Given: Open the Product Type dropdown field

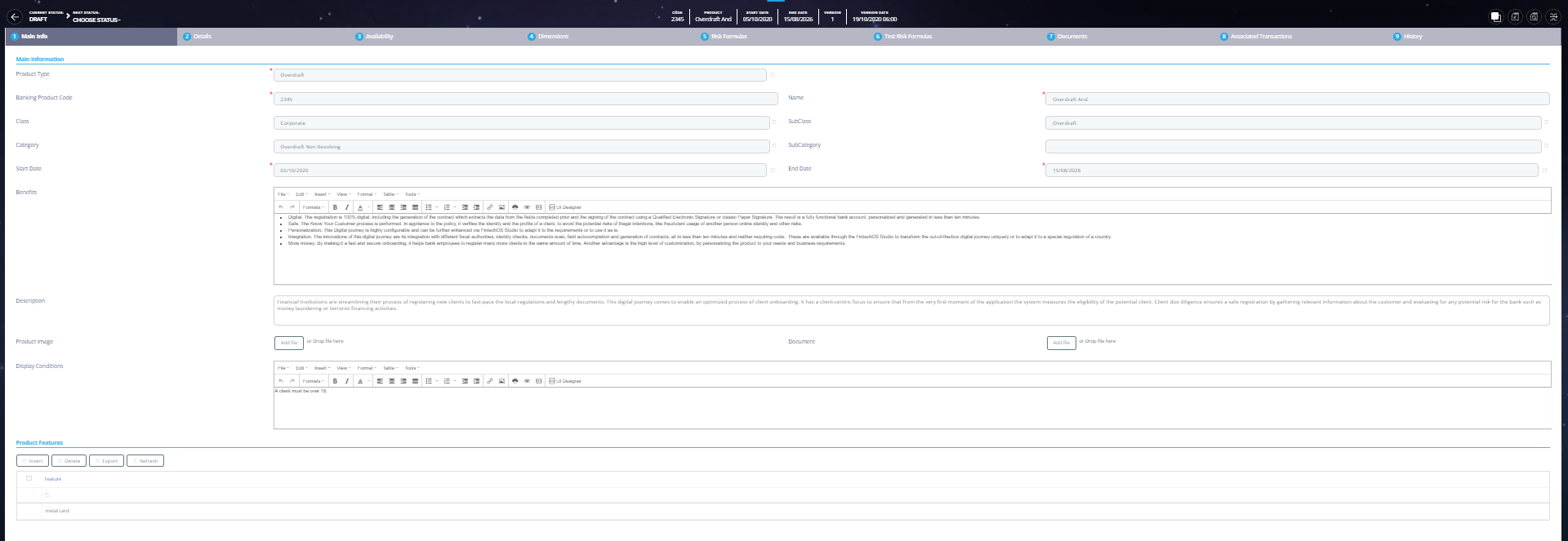Looking at the screenshot, I should point(519,75).
